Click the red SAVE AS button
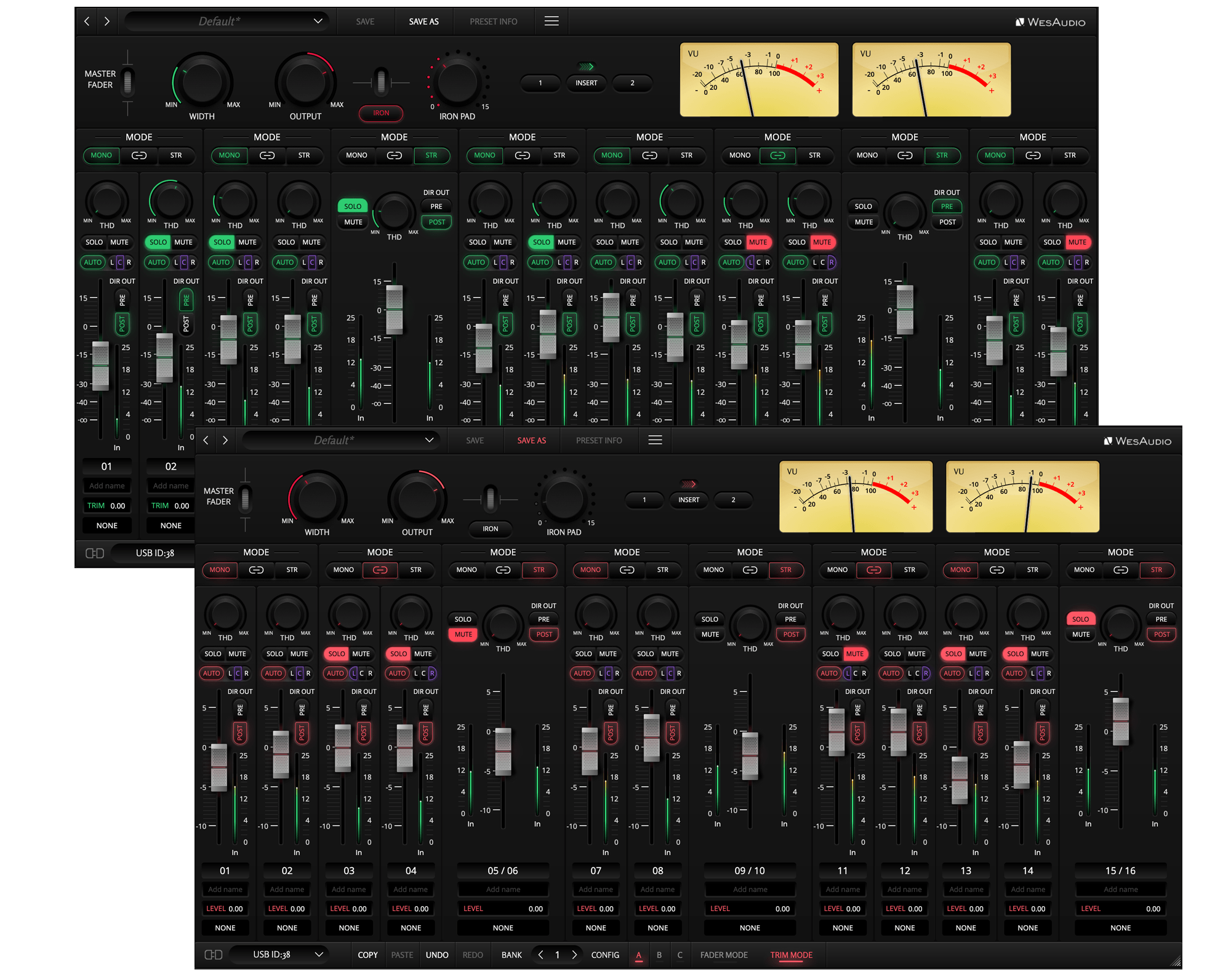Screen dimensions: 1231x980 [531, 441]
